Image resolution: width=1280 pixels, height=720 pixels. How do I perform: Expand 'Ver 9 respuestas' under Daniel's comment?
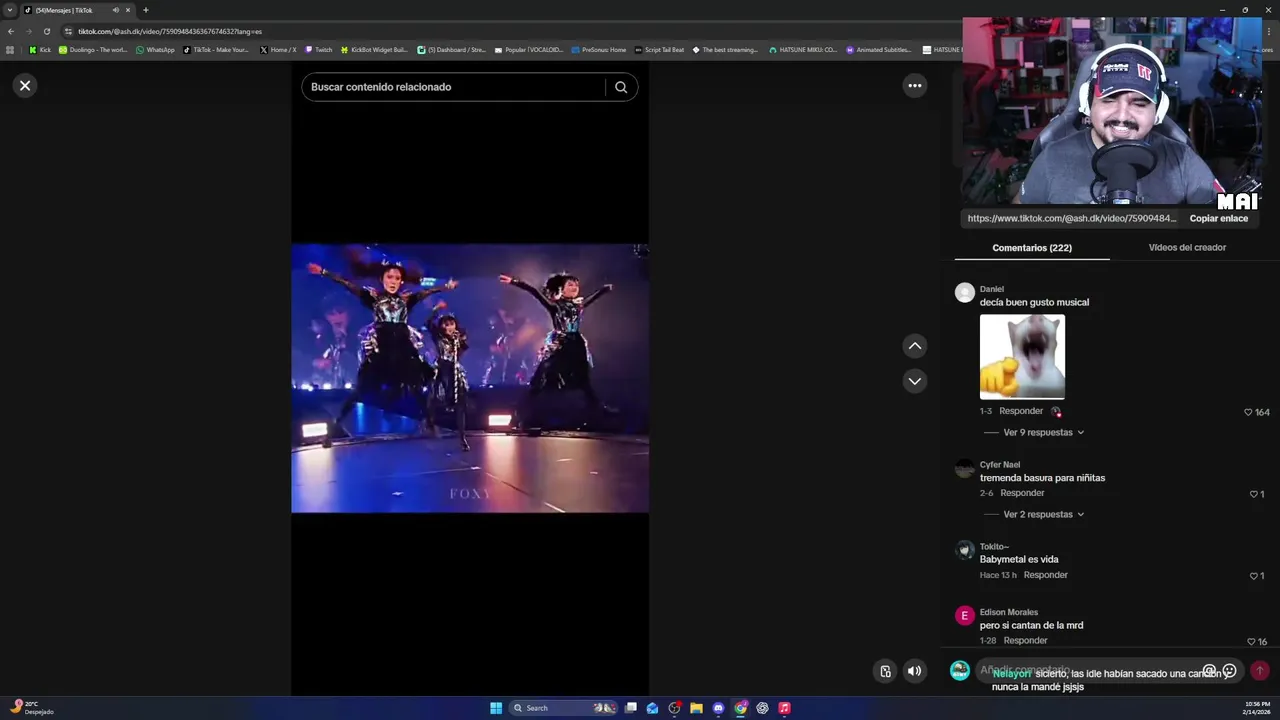[1043, 433]
